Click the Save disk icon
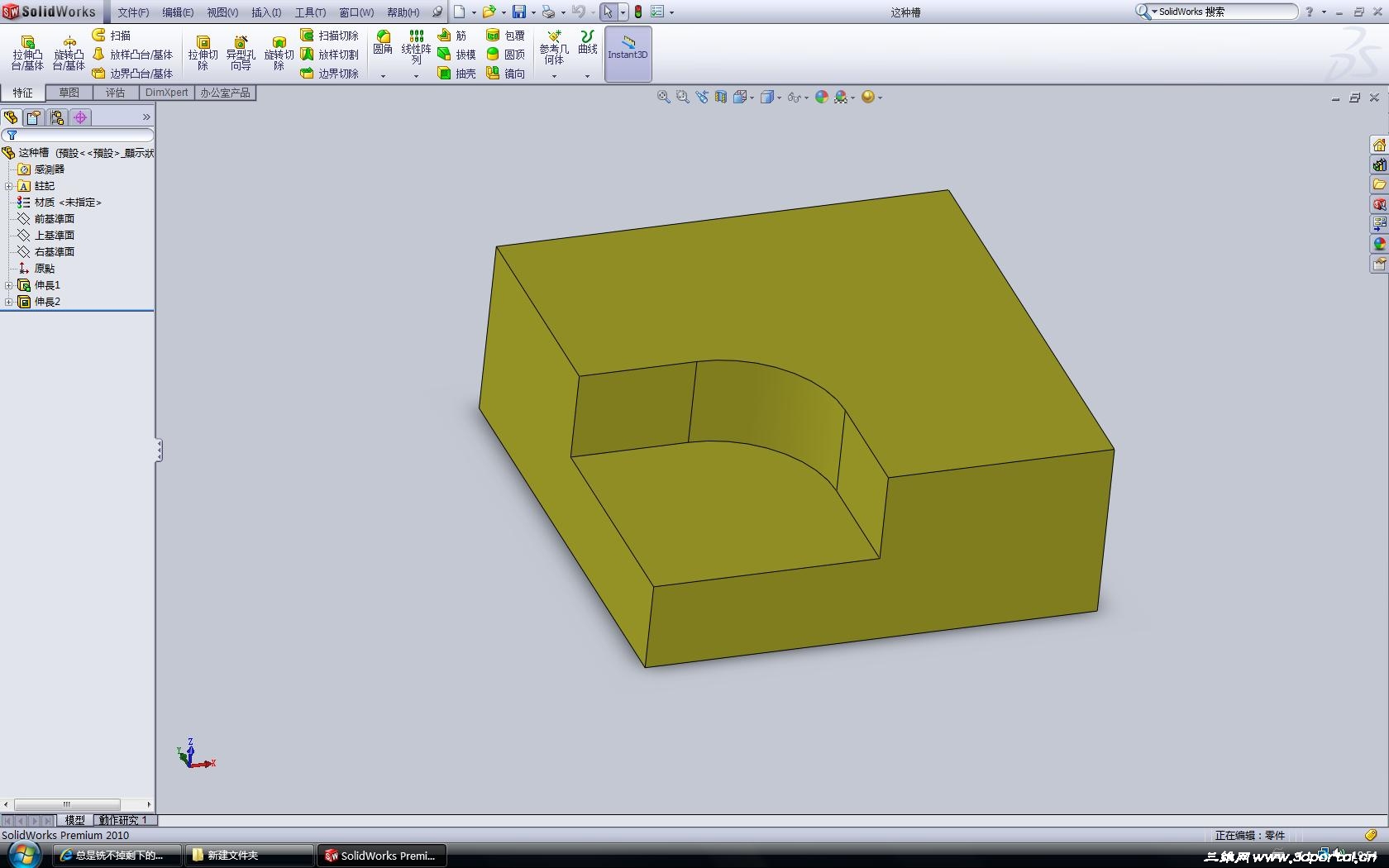1389x868 pixels. tap(519, 12)
